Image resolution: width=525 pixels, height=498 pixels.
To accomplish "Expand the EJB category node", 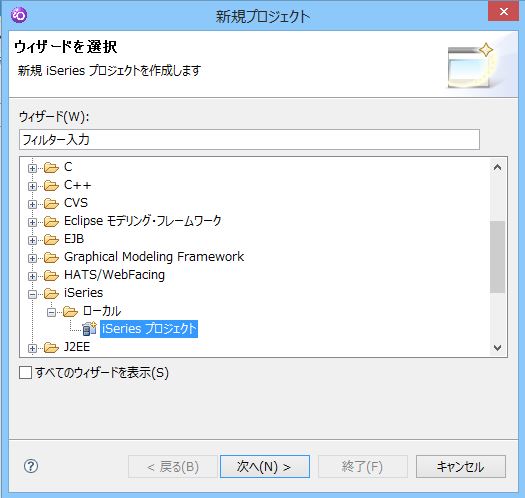I will tap(32, 240).
